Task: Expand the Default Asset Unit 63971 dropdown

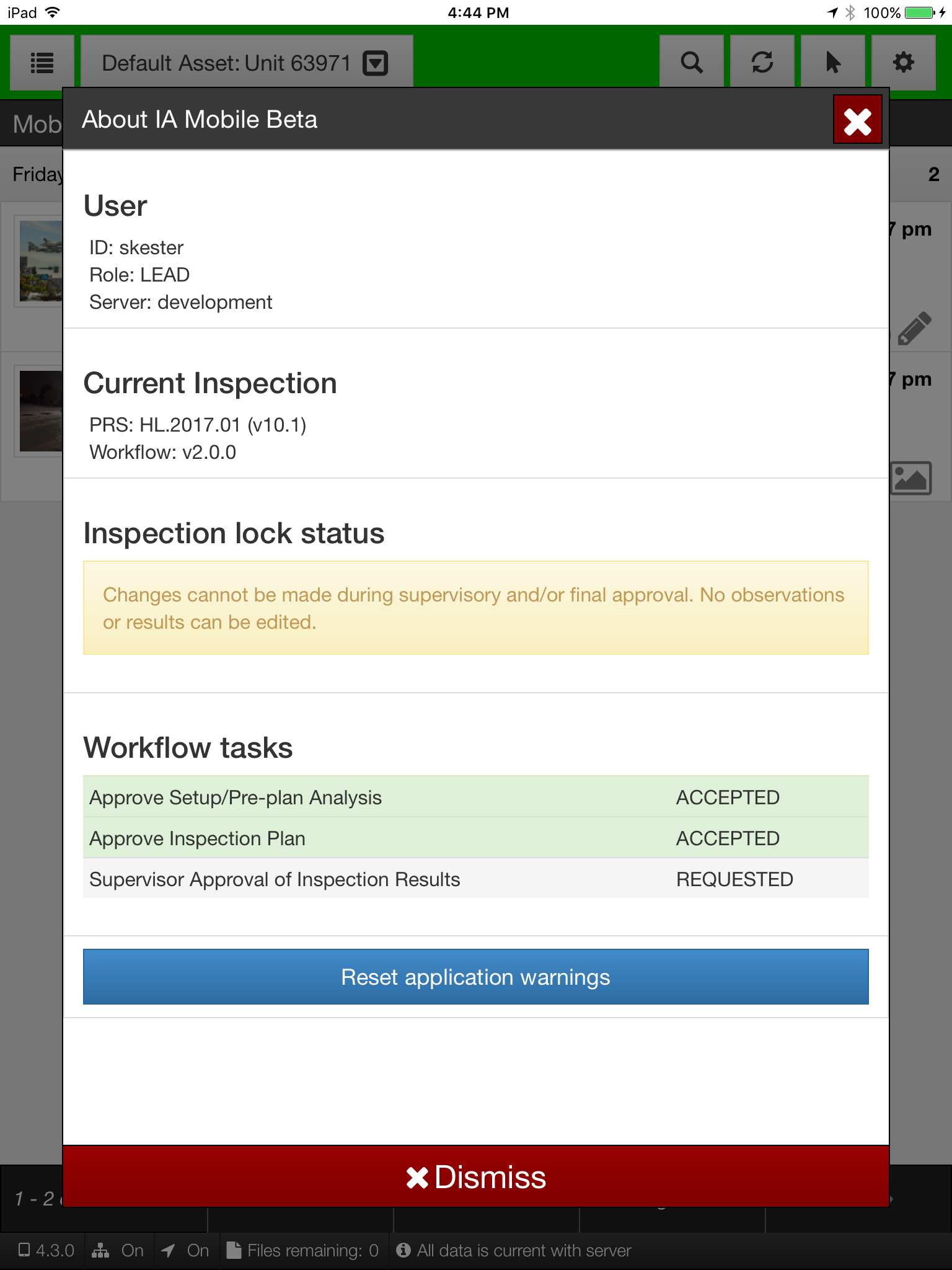Action: pyautogui.click(x=246, y=63)
